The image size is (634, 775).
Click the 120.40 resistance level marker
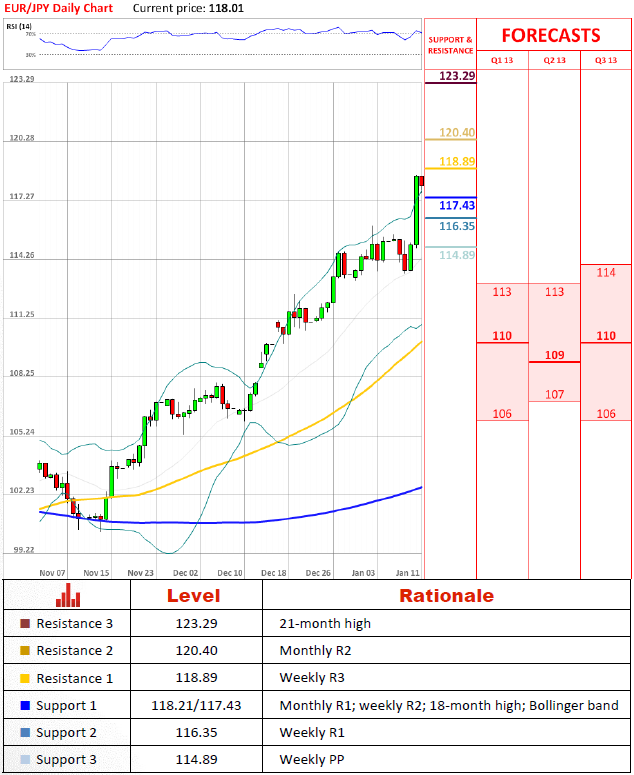pyautogui.click(x=457, y=132)
